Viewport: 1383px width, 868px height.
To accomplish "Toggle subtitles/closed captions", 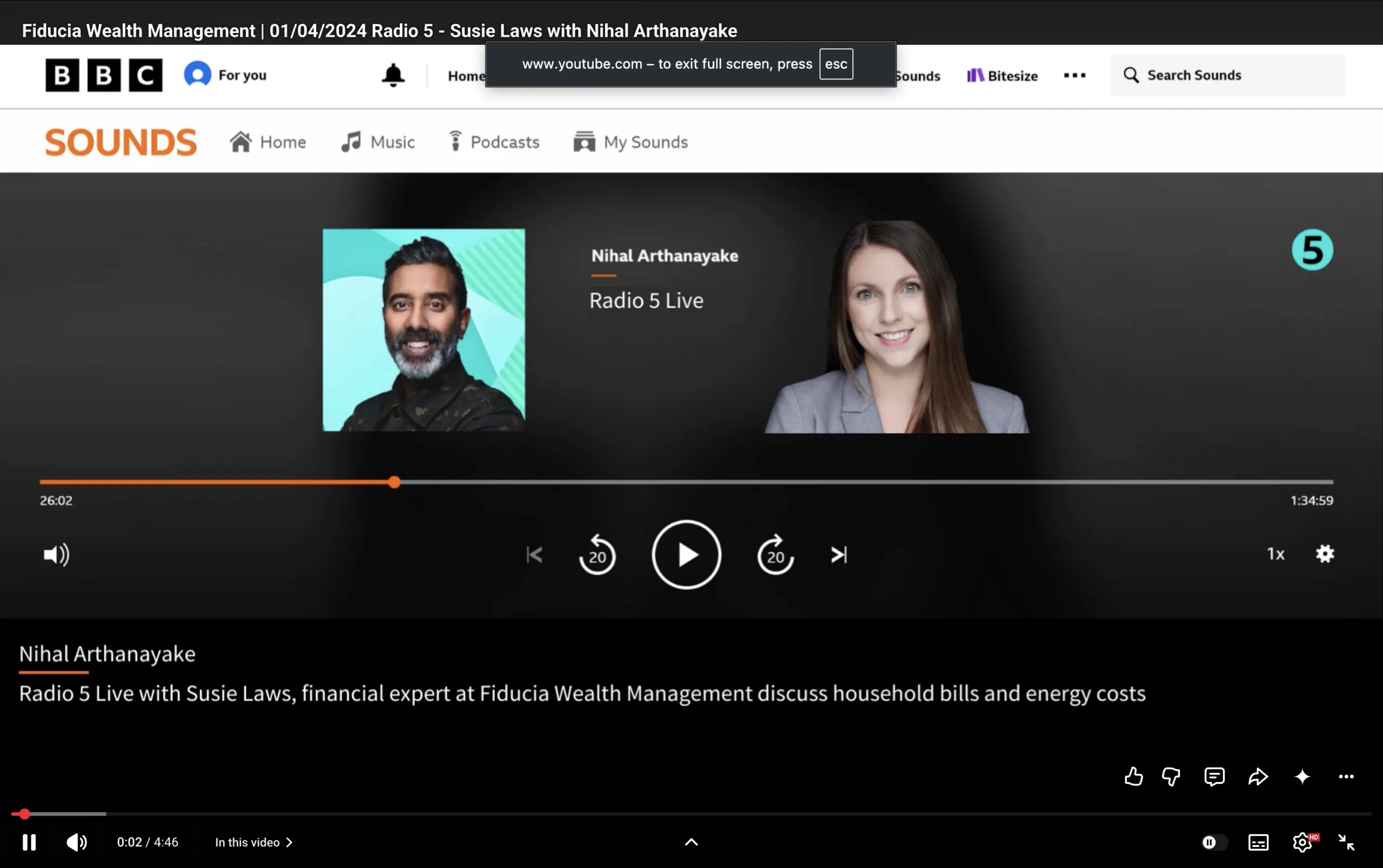I will [x=1258, y=842].
